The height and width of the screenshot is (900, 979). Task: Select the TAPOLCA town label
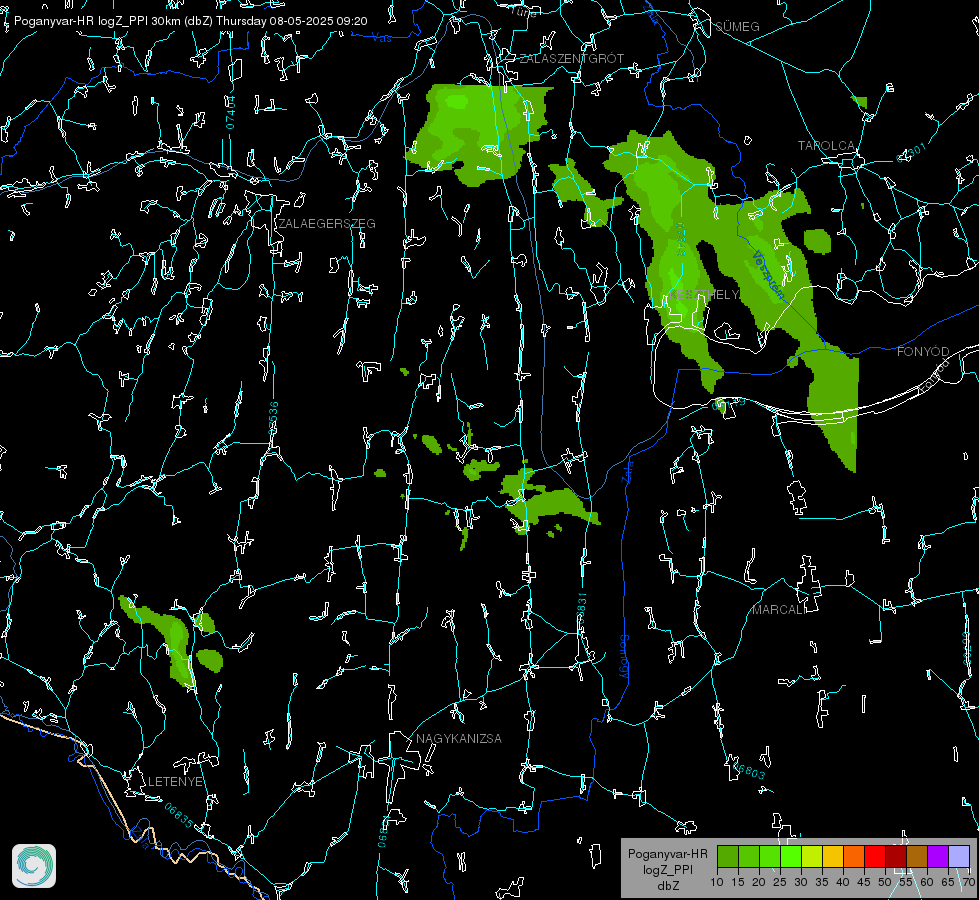(826, 146)
